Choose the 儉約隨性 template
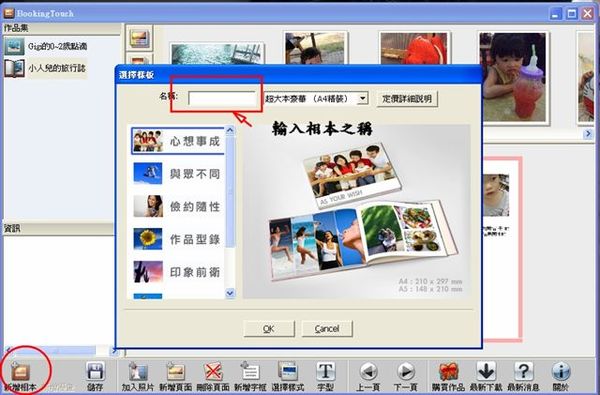 click(178, 207)
